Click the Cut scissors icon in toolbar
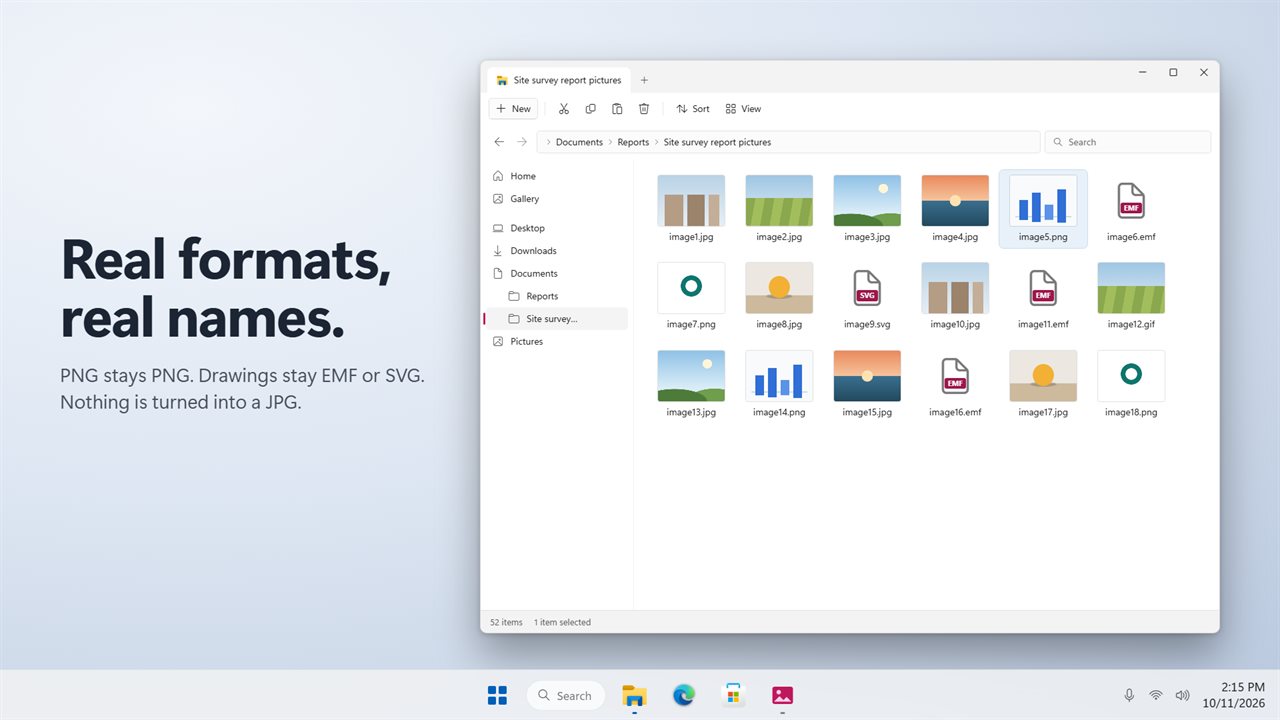Image resolution: width=1280 pixels, height=720 pixels. pyautogui.click(x=564, y=109)
